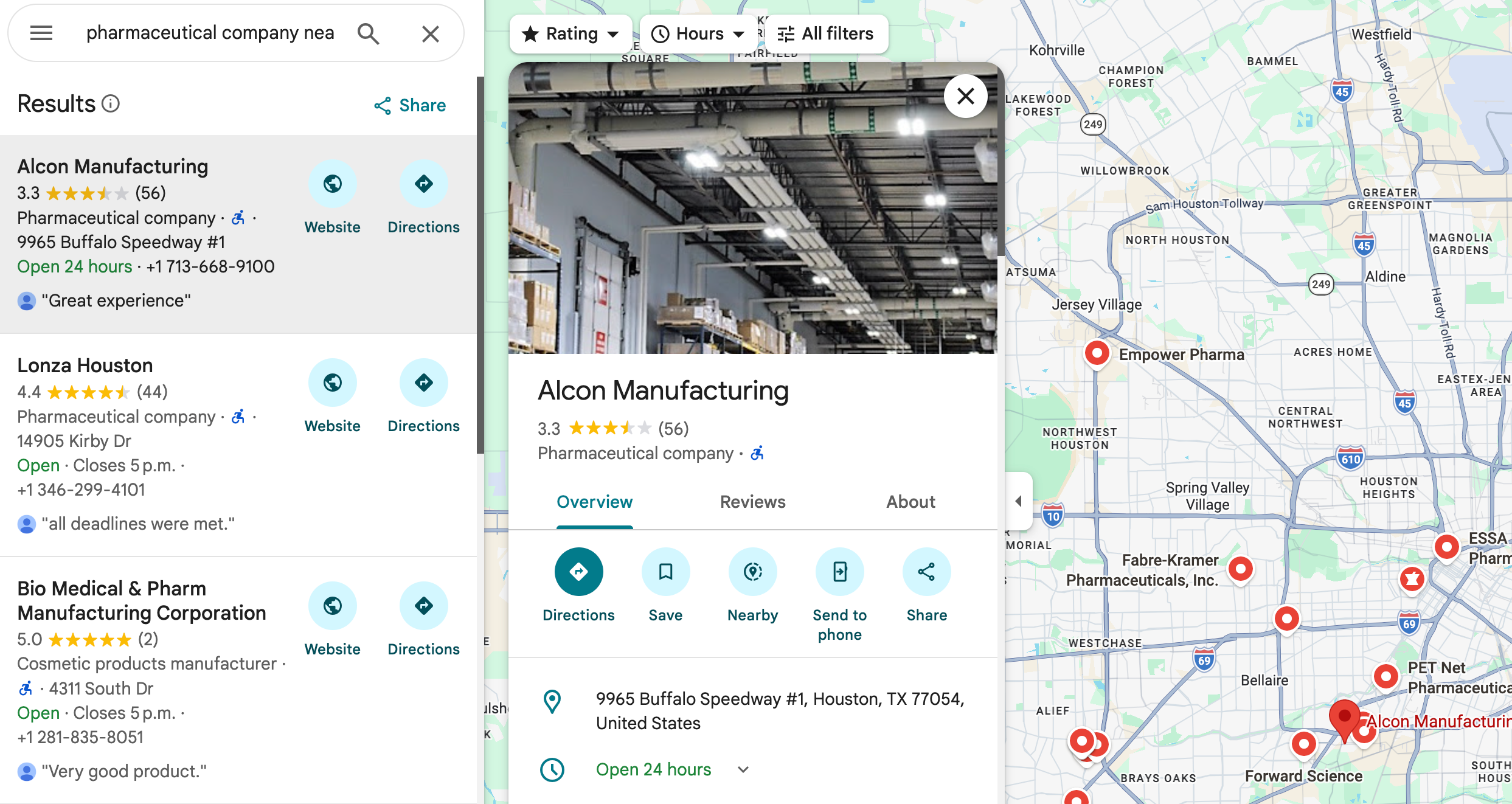Screen dimensions: 1512x804
Task: Click the Share link beside Results
Action: tap(410, 105)
